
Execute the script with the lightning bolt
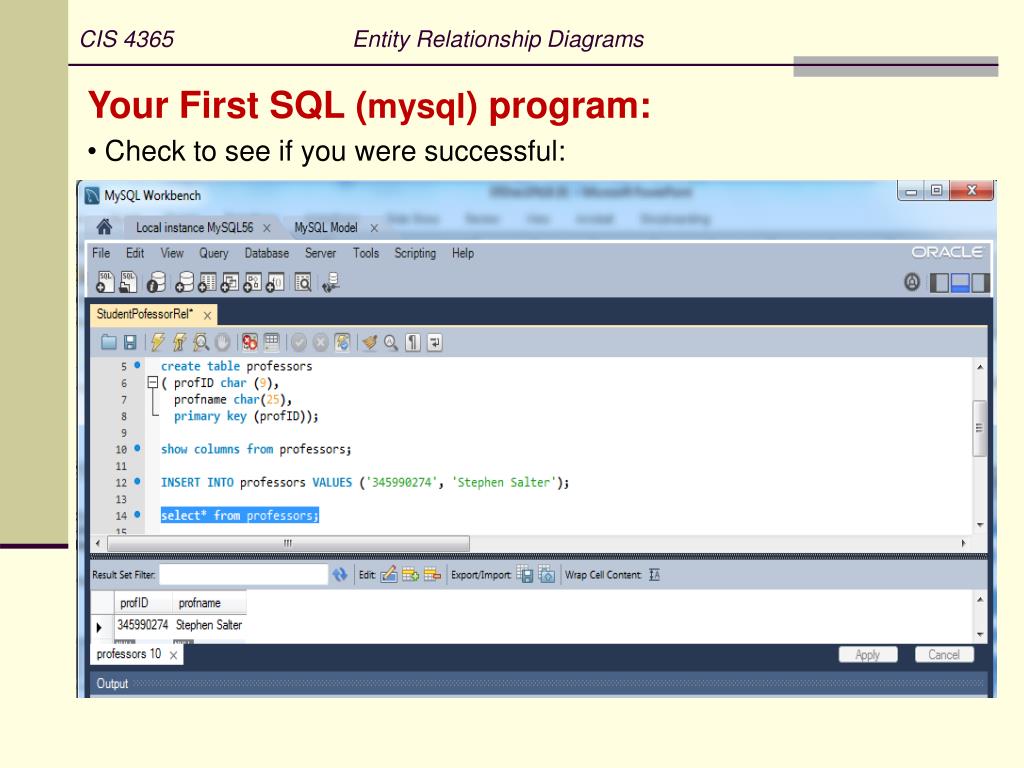[x=157, y=342]
